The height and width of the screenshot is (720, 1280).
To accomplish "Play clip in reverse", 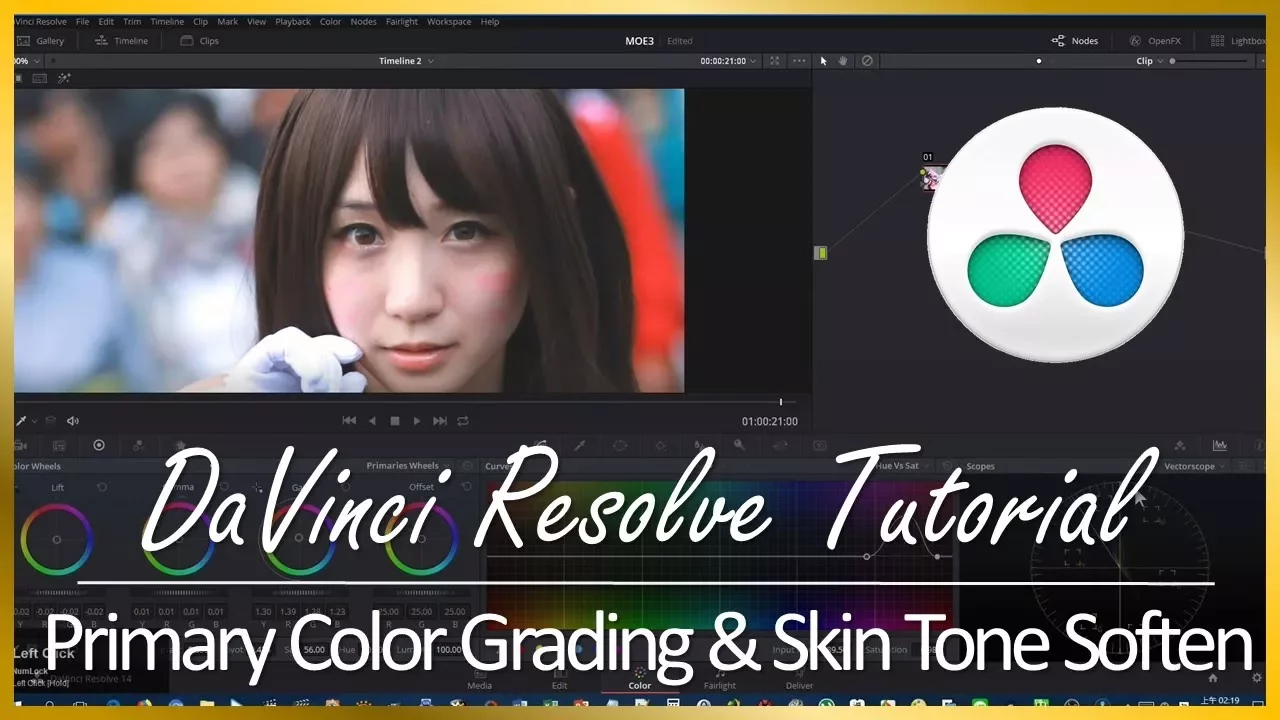I will pos(373,421).
